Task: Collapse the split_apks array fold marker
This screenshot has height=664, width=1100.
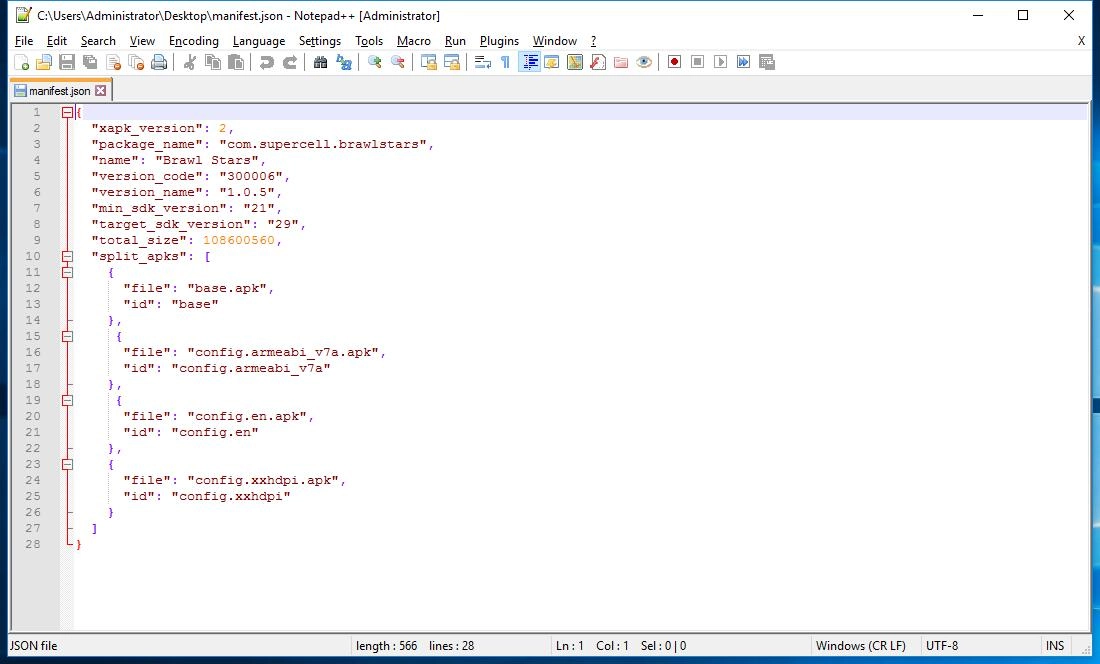Action: tap(66, 256)
